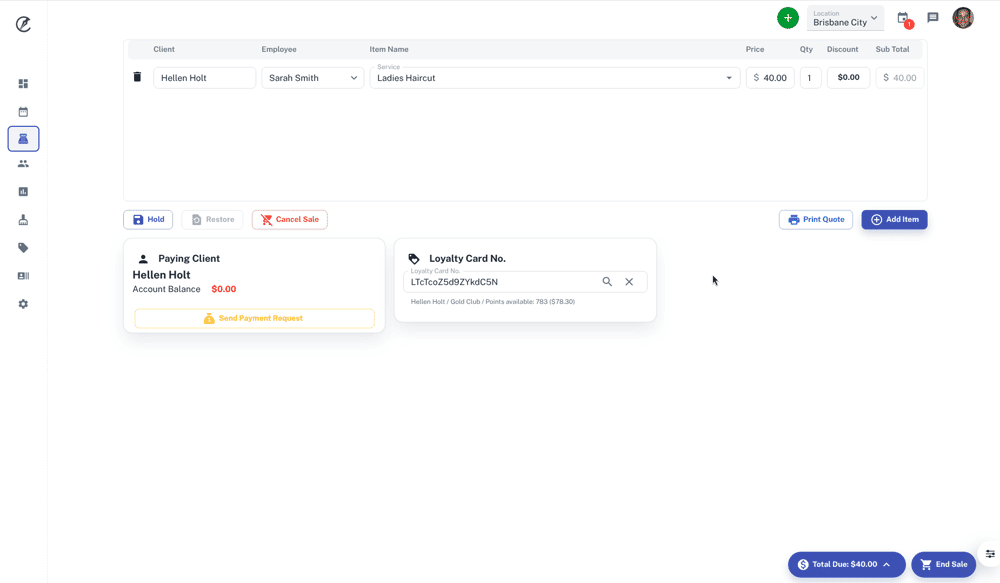Image resolution: width=1000 pixels, height=583 pixels.
Task: Search the loyalty card number
Action: (x=607, y=282)
